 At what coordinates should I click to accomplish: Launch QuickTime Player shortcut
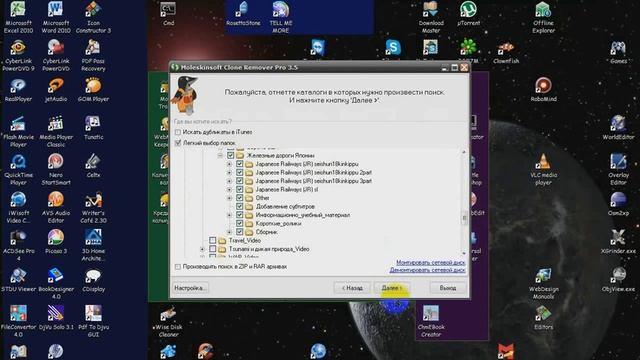pyautogui.click(x=18, y=169)
